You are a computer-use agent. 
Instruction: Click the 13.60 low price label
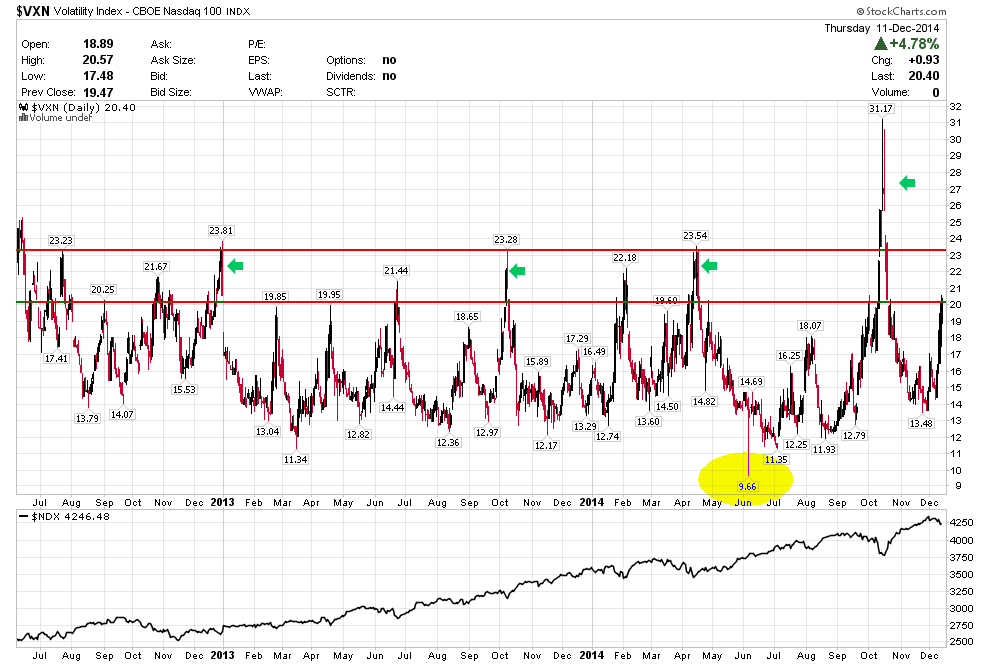tap(648, 422)
